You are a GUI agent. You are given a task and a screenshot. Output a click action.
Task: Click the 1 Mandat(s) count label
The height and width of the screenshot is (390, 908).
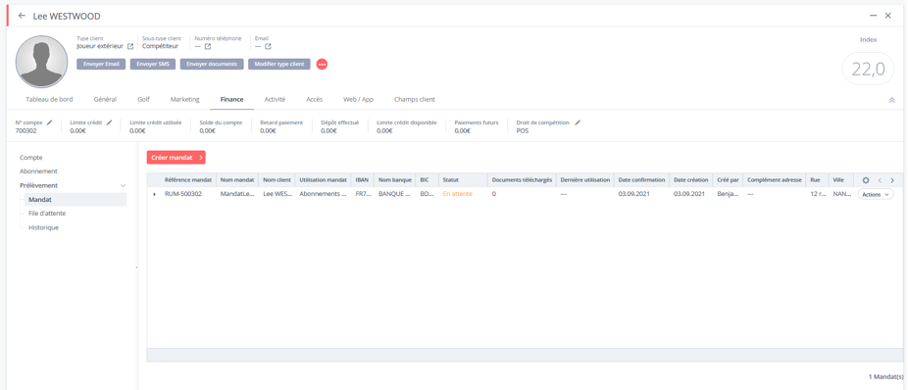(x=885, y=377)
